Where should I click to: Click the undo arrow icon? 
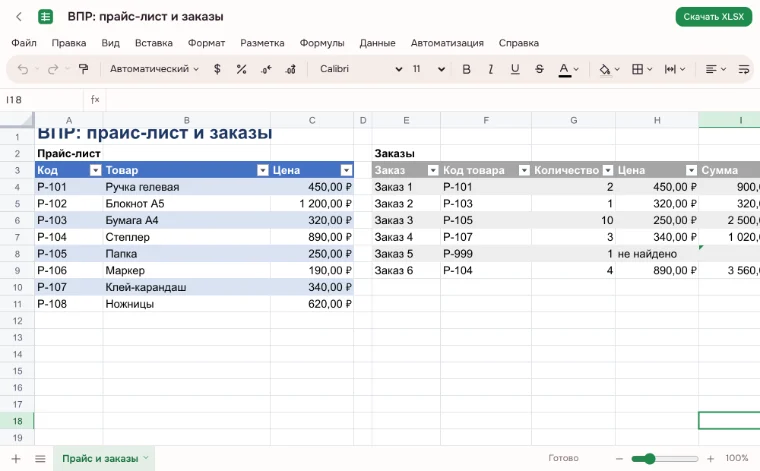point(23,69)
